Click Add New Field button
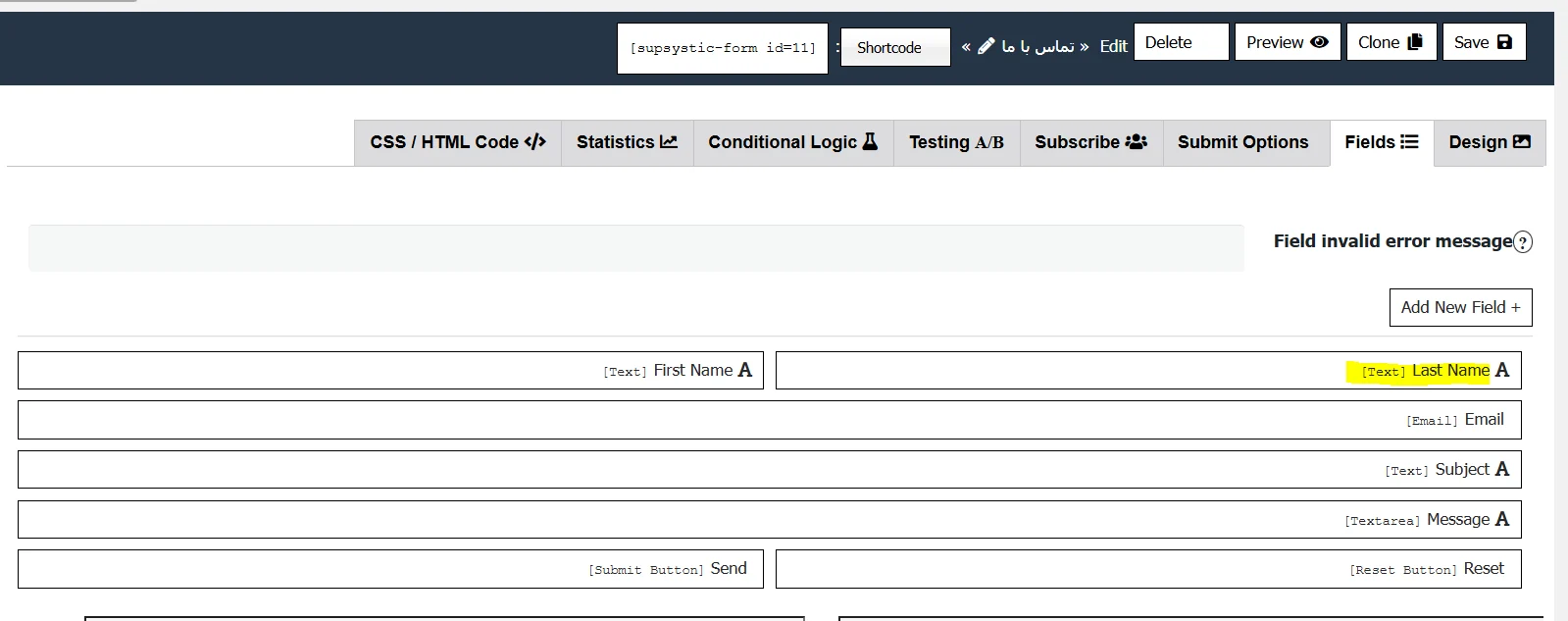The height and width of the screenshot is (621, 1568). coord(1459,307)
